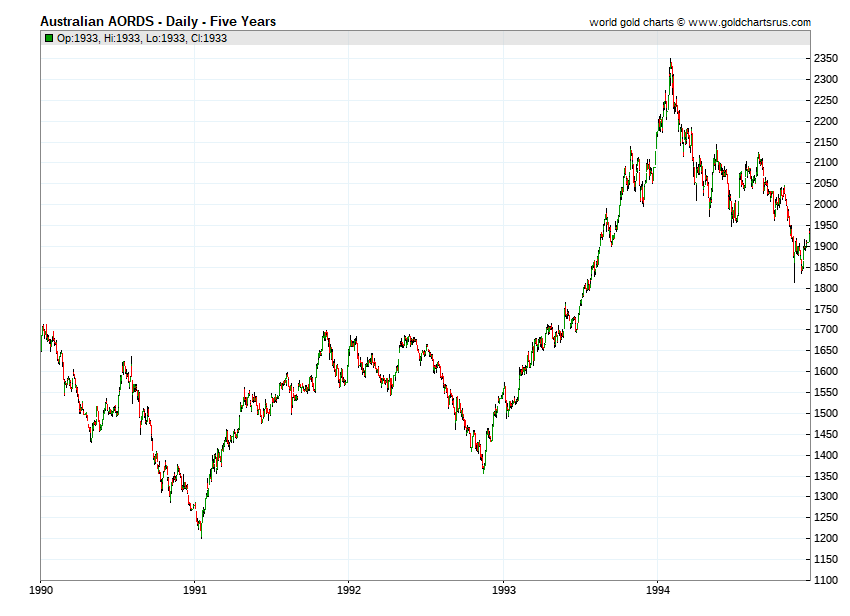Screen dimensions: 850x616
Task: Click the 1100 price axis label
Action: point(826,580)
